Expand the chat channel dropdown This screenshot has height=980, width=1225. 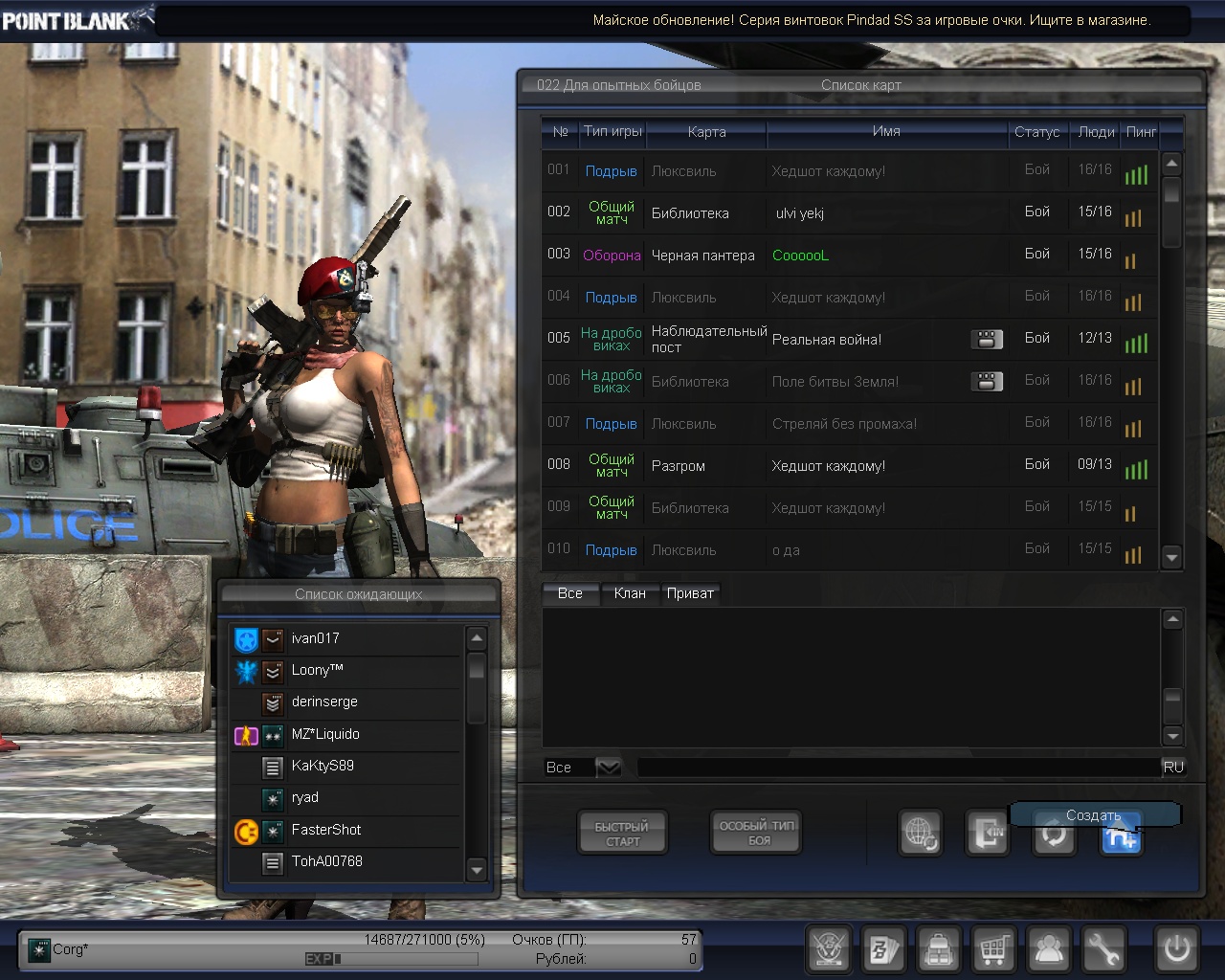coord(609,768)
